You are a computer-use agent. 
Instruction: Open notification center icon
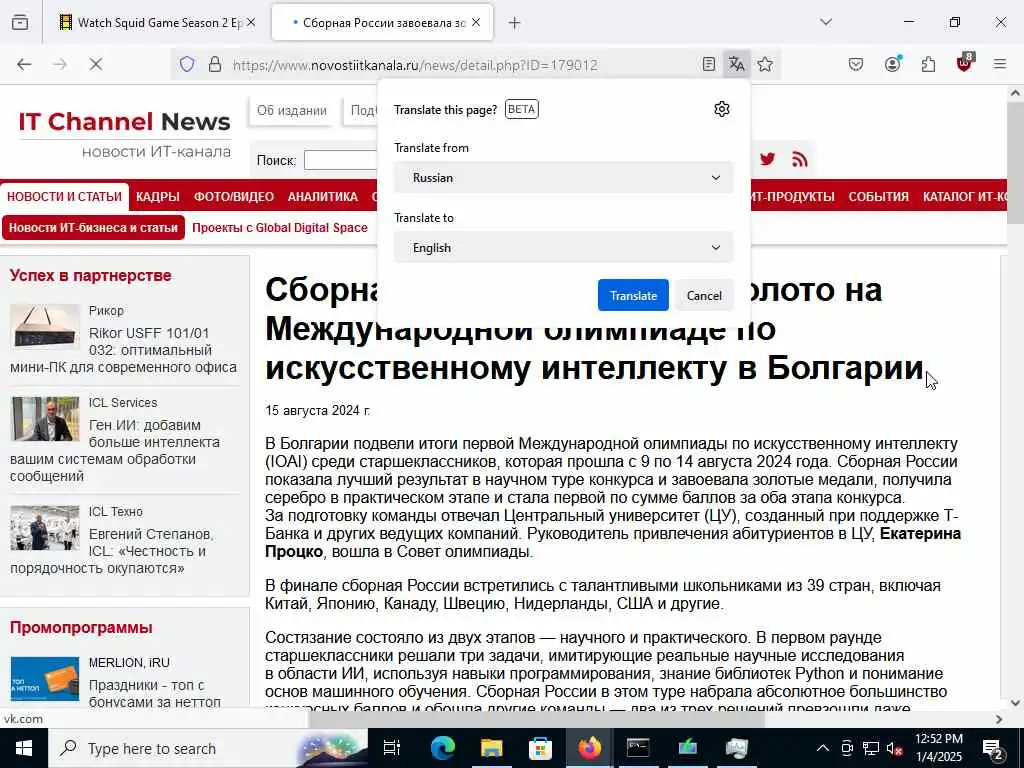(x=993, y=748)
